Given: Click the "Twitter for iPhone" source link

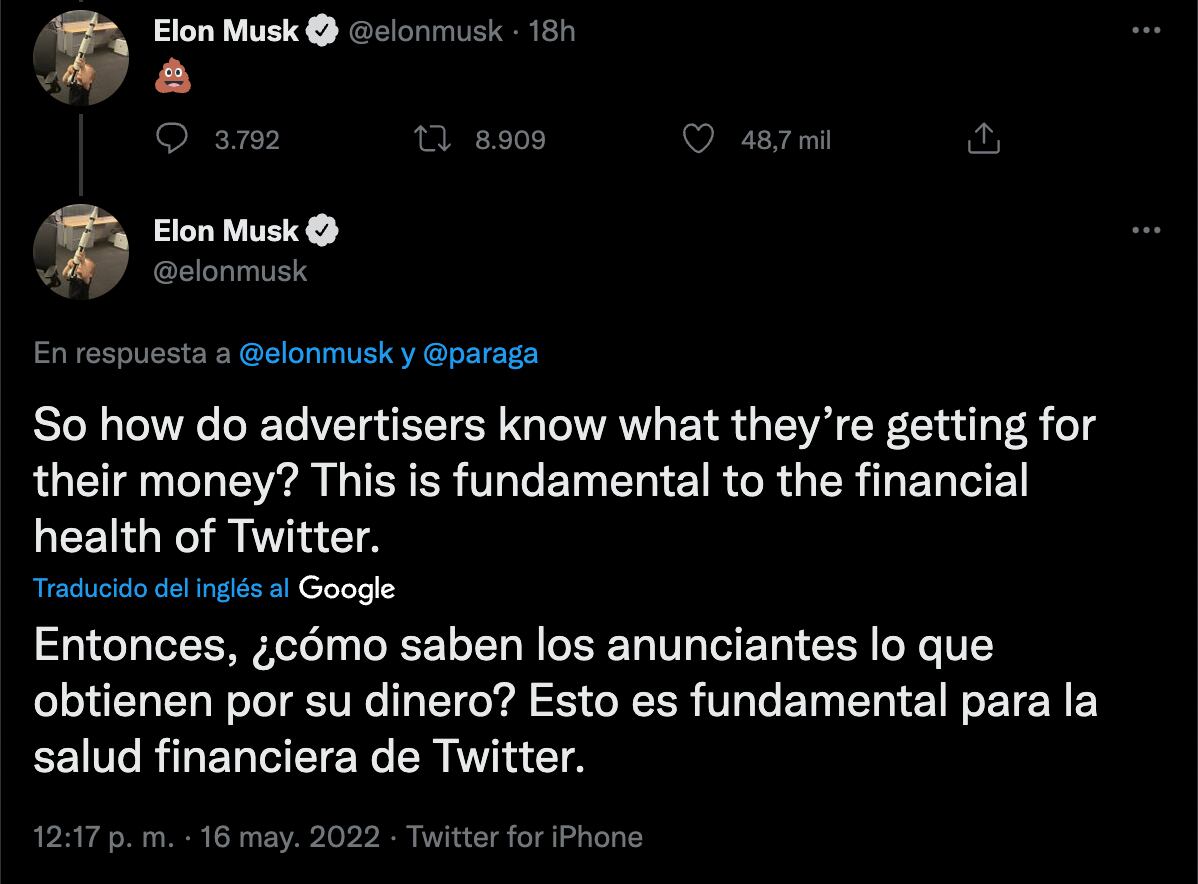Looking at the screenshot, I should click(x=525, y=837).
